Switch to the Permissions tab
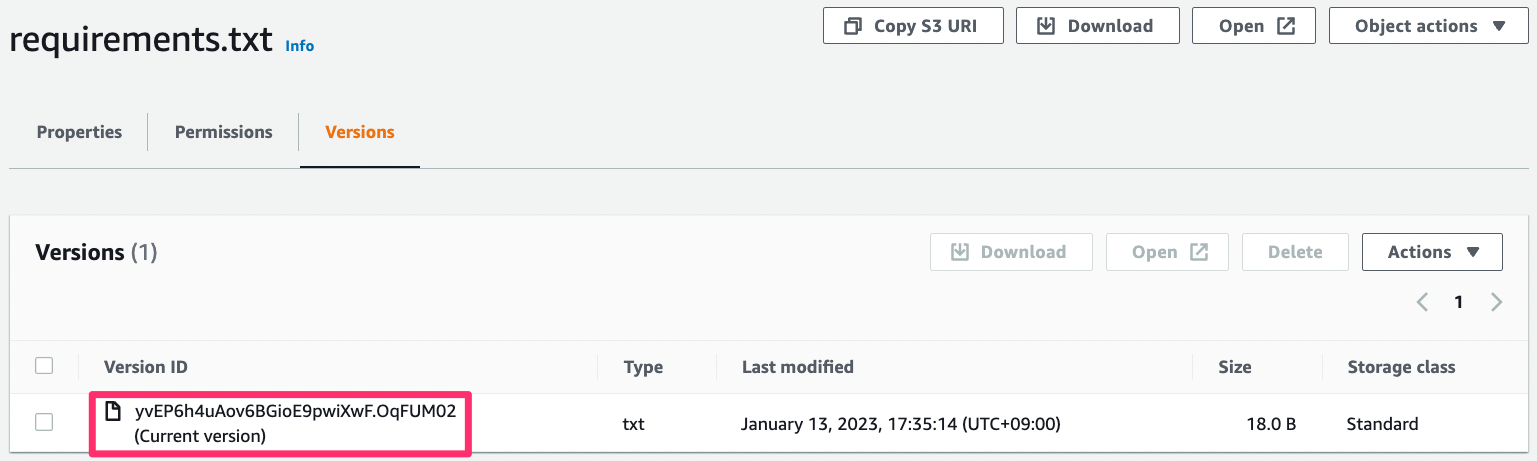 click(x=224, y=132)
